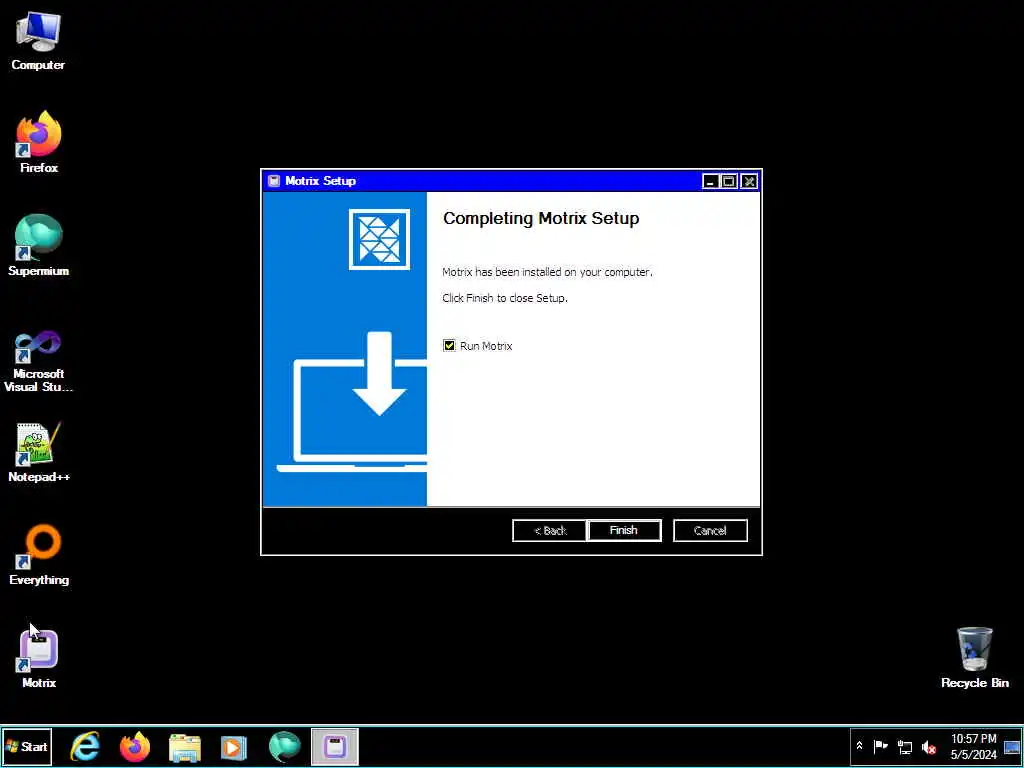Select the Everything desktop shortcut
Viewport: 1024px width, 768px height.
(x=39, y=554)
